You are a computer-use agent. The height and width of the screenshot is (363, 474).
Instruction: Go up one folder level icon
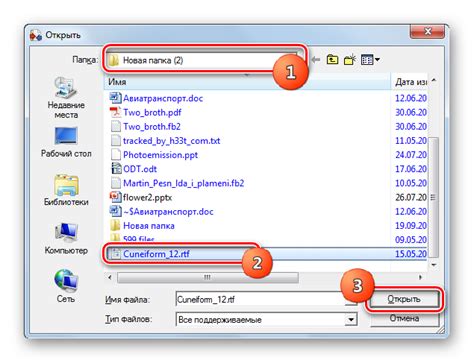point(332,60)
